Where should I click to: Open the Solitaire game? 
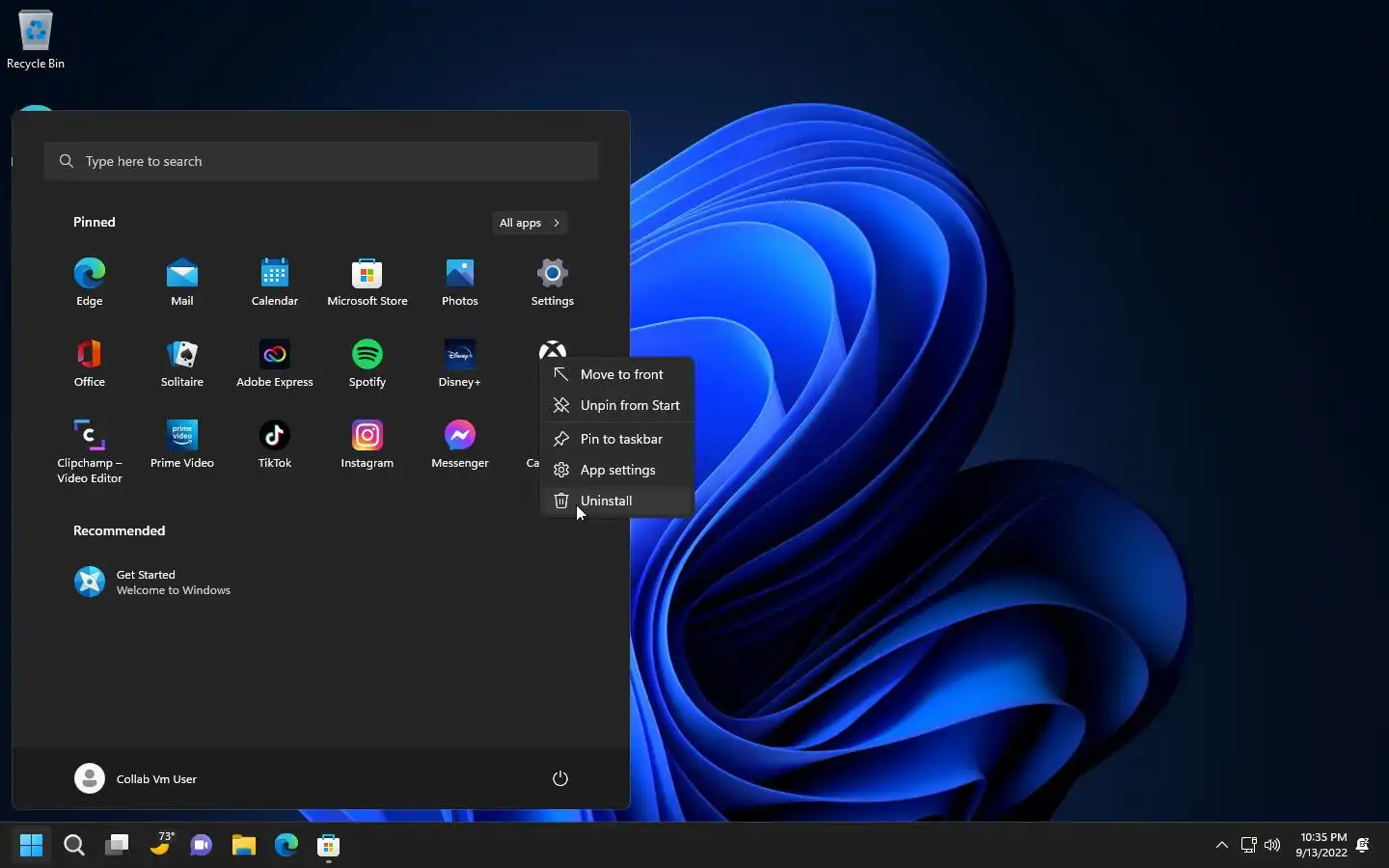(x=182, y=363)
